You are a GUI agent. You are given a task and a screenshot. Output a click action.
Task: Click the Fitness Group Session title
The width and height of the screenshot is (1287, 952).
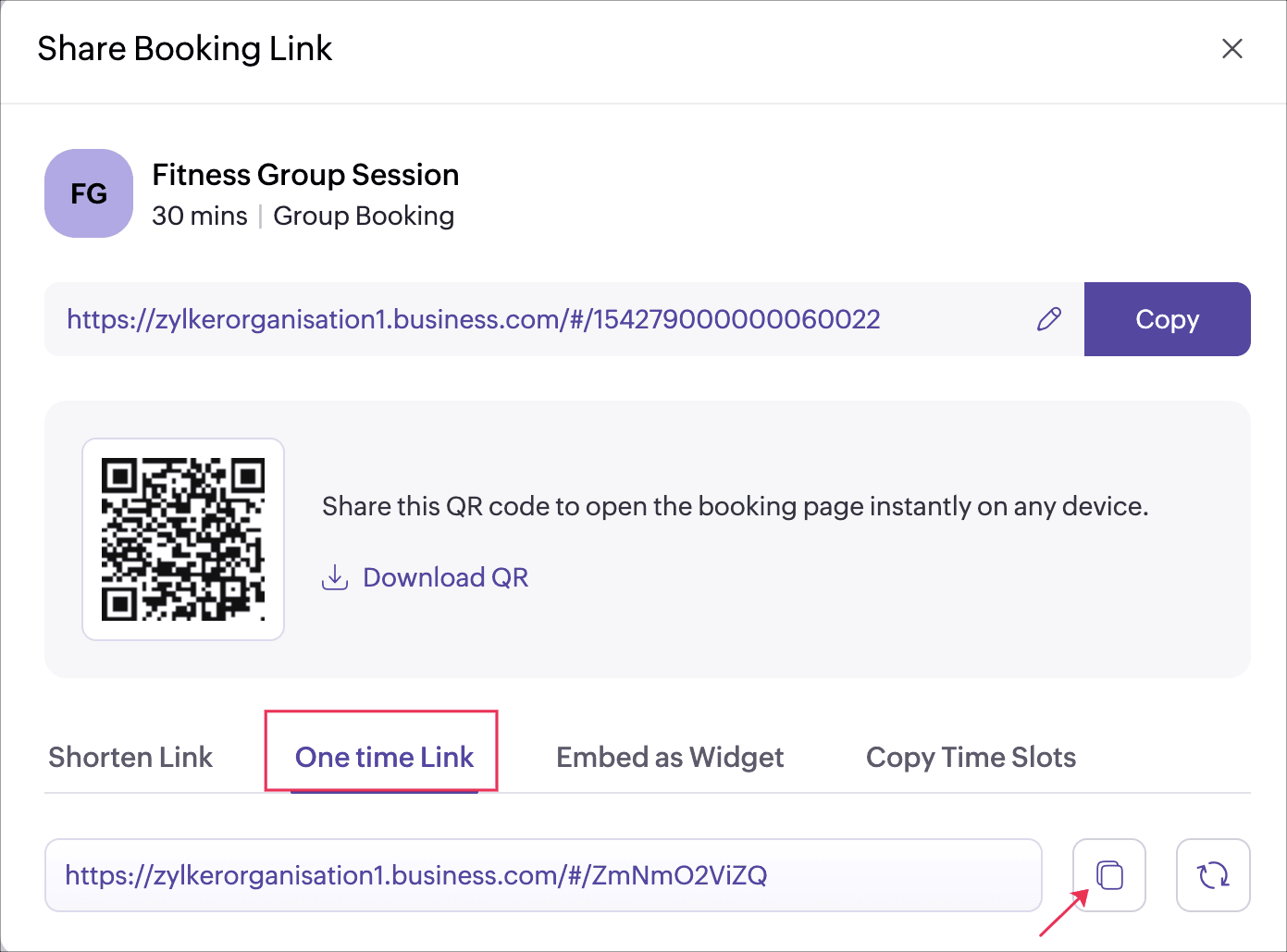tap(305, 175)
